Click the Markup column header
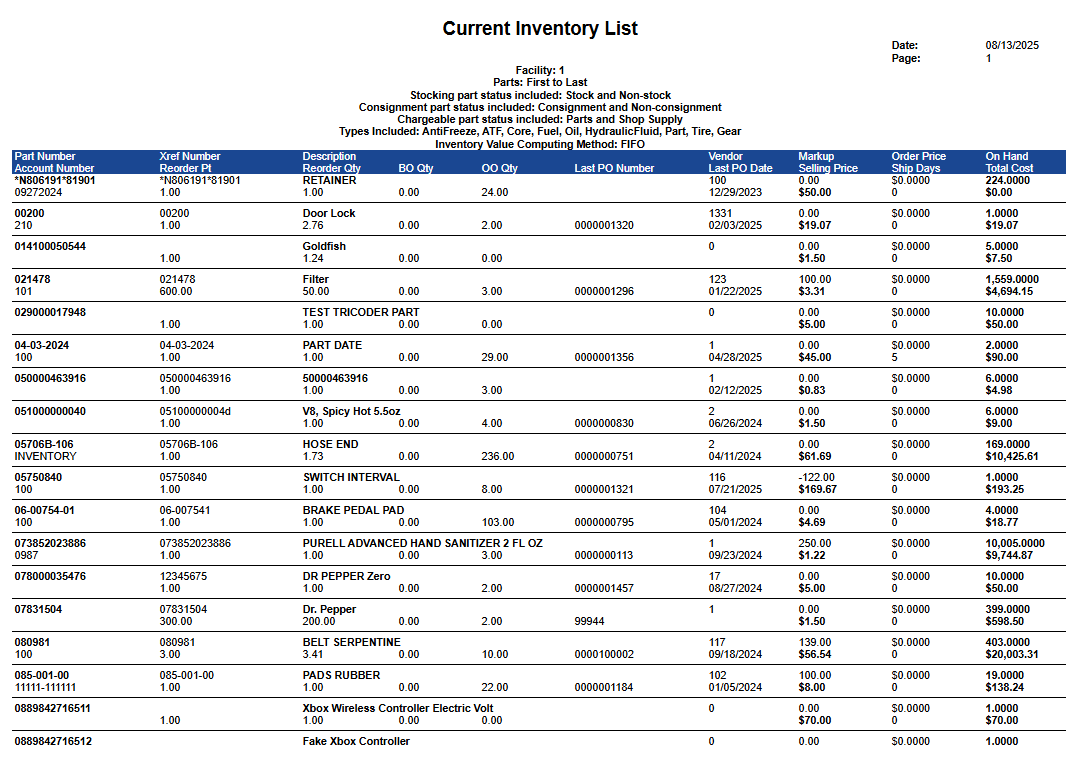Image resolution: width=1078 pixels, height=758 pixels. click(816, 156)
